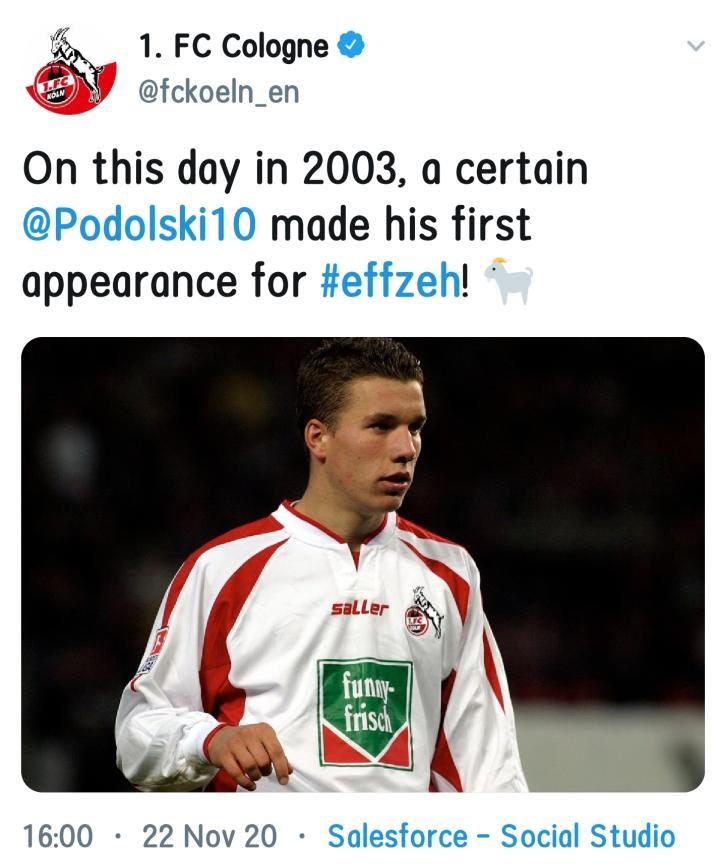Screen dimensions: 720x868
Task: Expand the tweet options chevron
Action: pyautogui.click(x=696, y=47)
